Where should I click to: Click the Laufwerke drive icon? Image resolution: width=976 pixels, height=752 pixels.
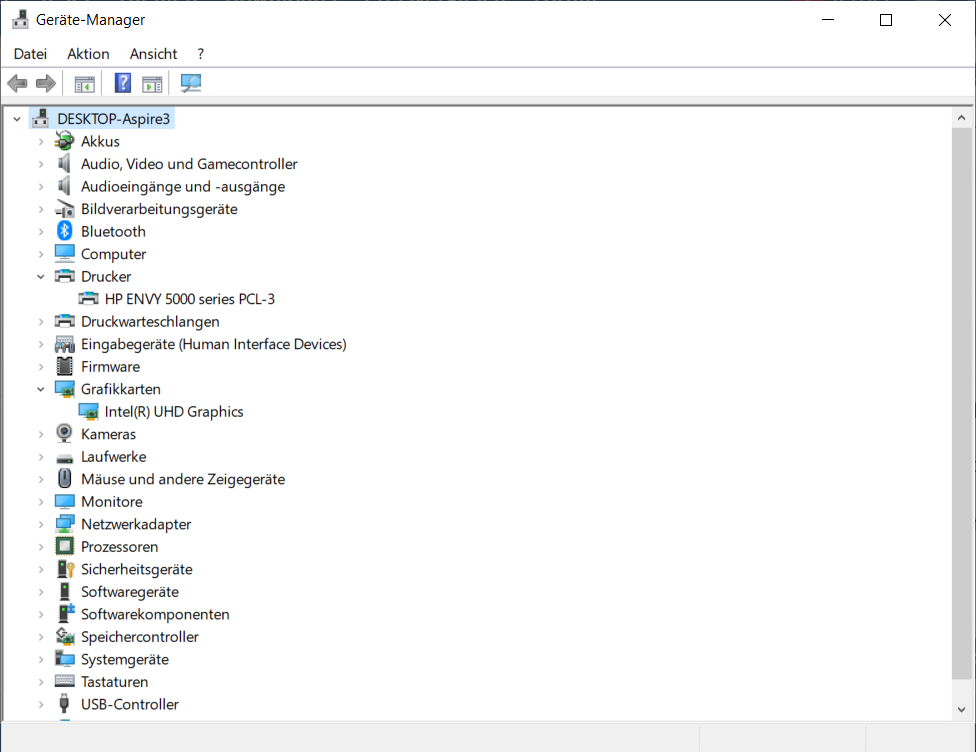pyautogui.click(x=64, y=458)
